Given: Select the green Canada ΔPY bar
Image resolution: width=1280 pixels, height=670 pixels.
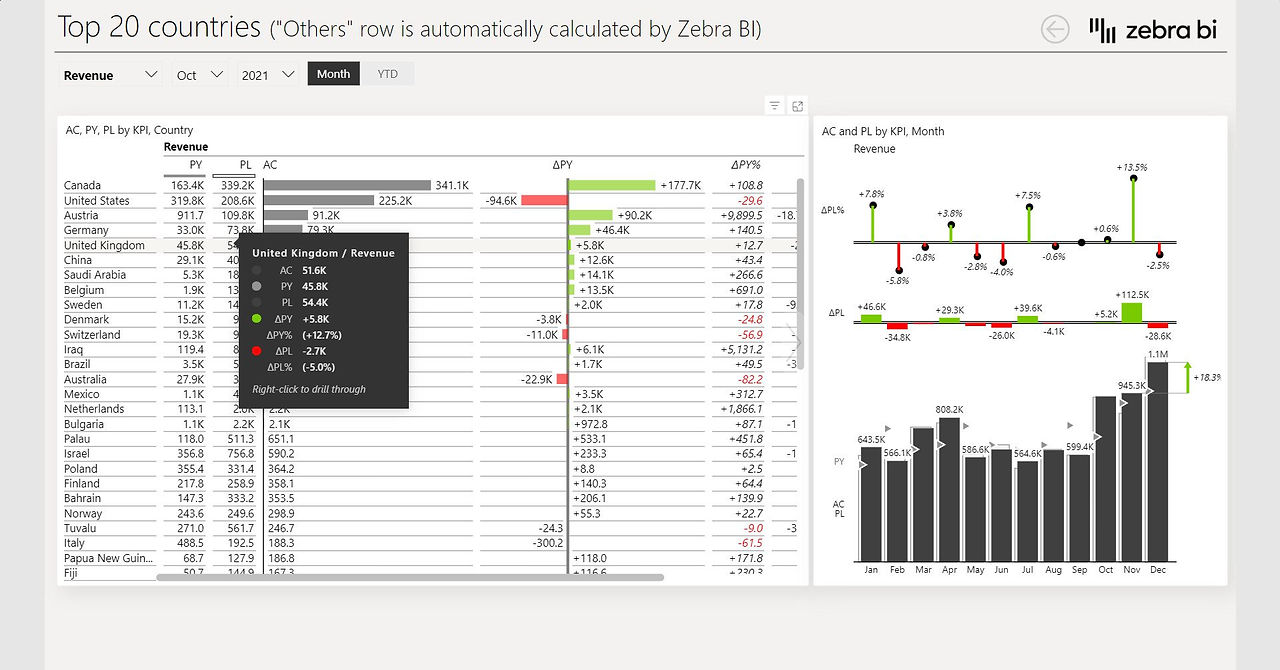Looking at the screenshot, I should click(612, 185).
